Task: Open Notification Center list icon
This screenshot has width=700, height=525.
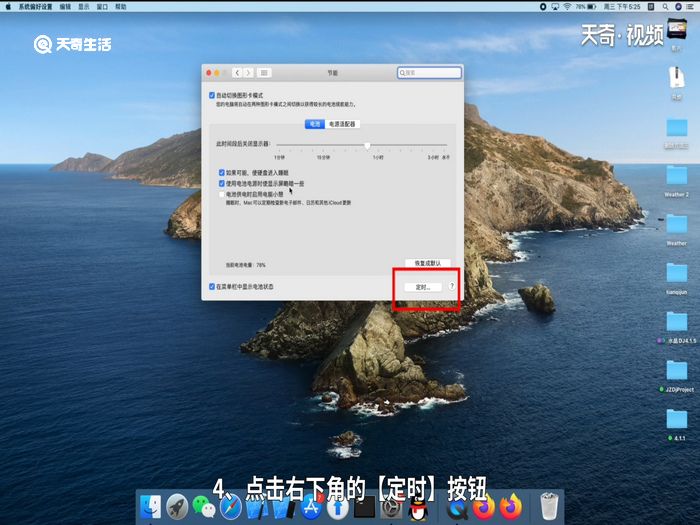Action: [x=690, y=6]
